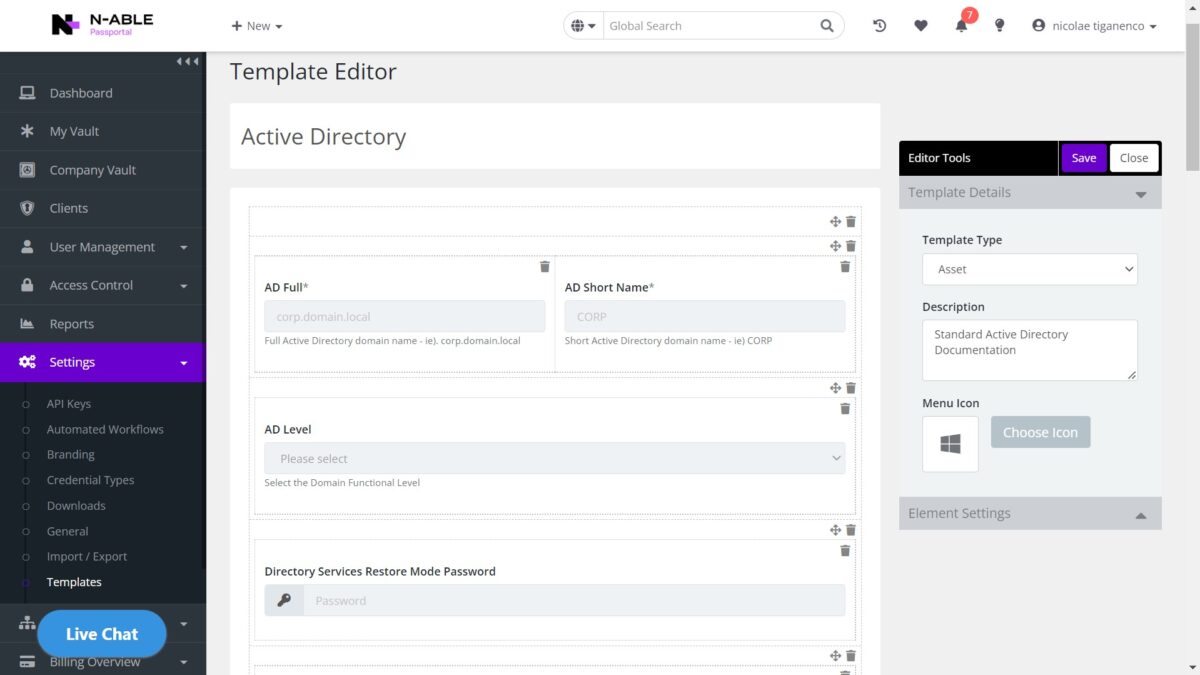The height and width of the screenshot is (675, 1200).
Task: Click the Restore Mode Password field
Action: pyautogui.click(x=574, y=600)
